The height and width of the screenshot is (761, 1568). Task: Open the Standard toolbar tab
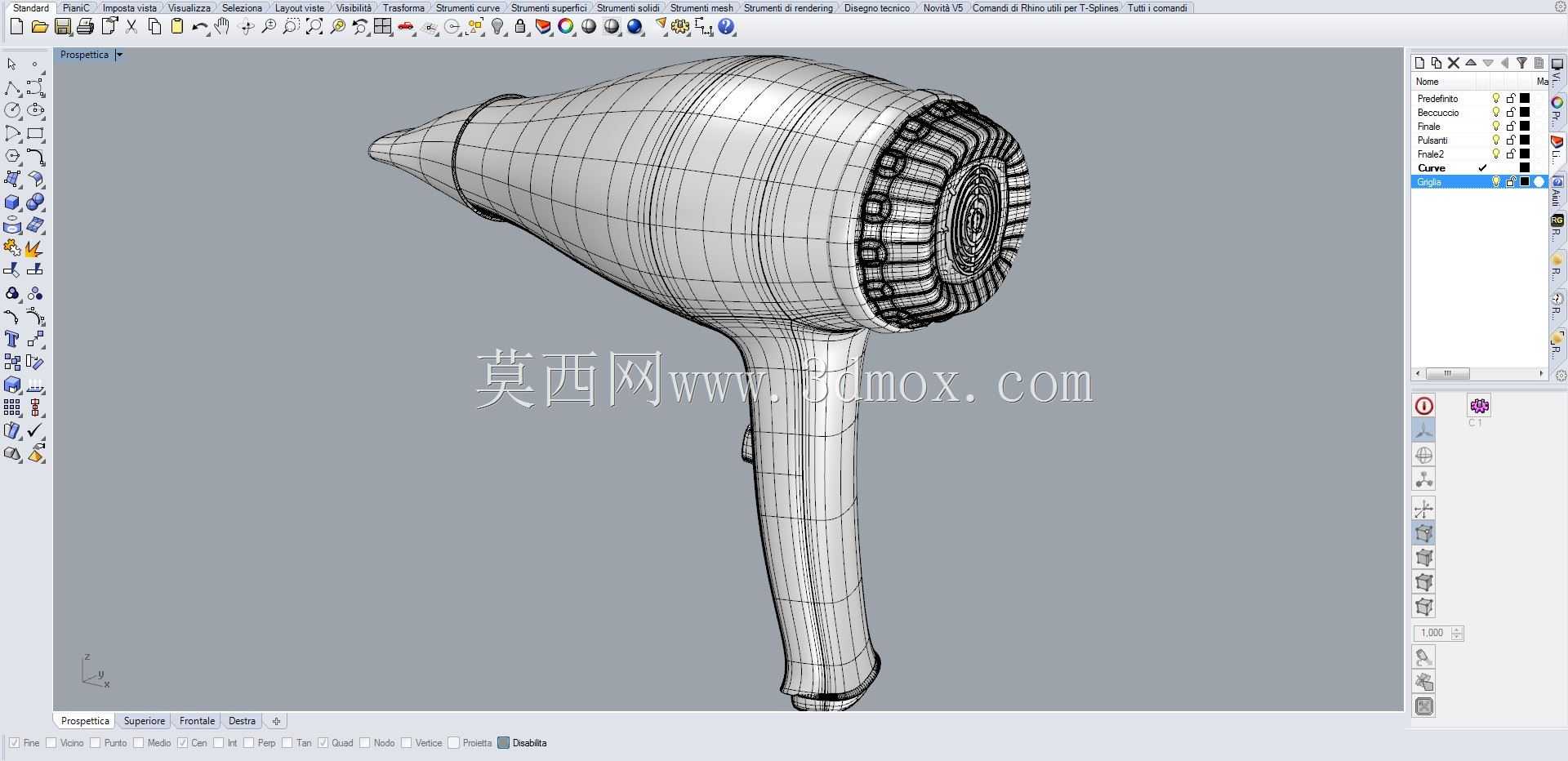pos(31,8)
